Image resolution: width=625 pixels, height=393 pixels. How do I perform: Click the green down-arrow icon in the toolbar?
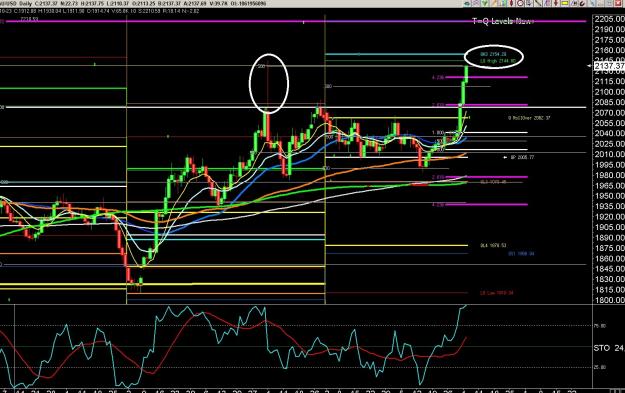485,4
